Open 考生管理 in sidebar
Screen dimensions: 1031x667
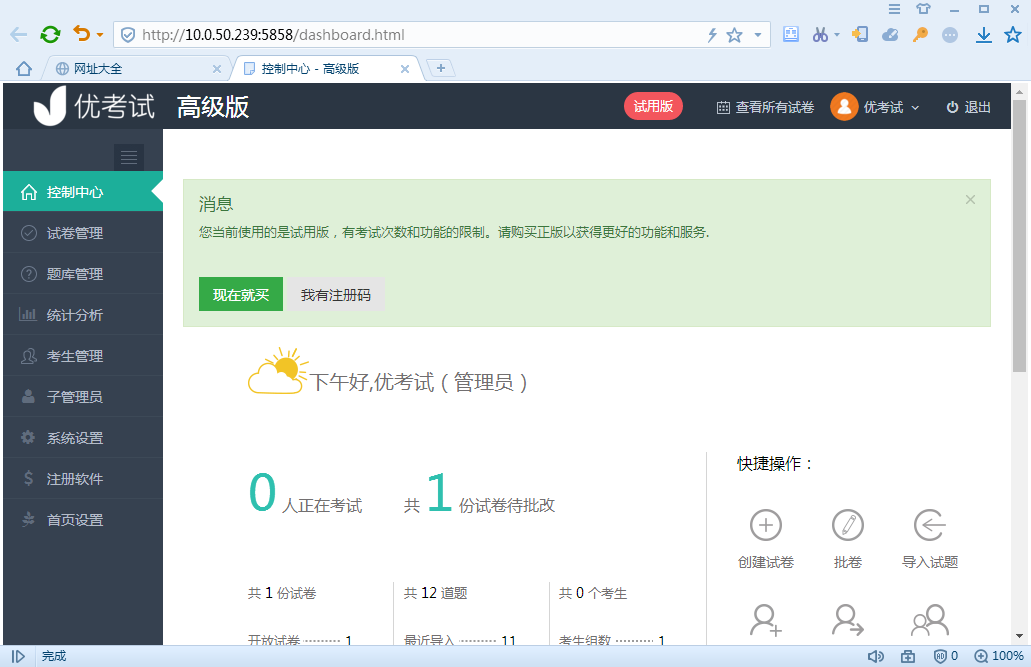click(x=83, y=356)
